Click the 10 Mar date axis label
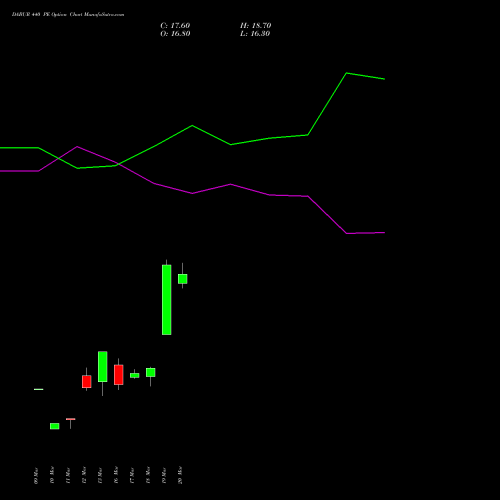The width and height of the screenshot is (500, 500). pyautogui.click(x=52, y=476)
